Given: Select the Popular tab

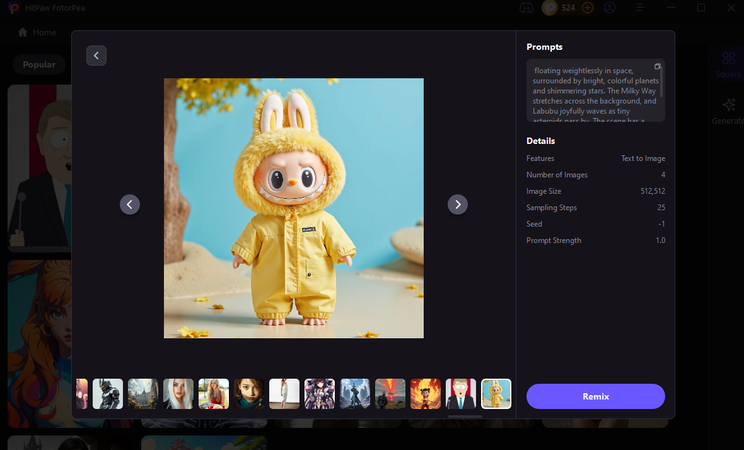Looking at the screenshot, I should coord(39,65).
